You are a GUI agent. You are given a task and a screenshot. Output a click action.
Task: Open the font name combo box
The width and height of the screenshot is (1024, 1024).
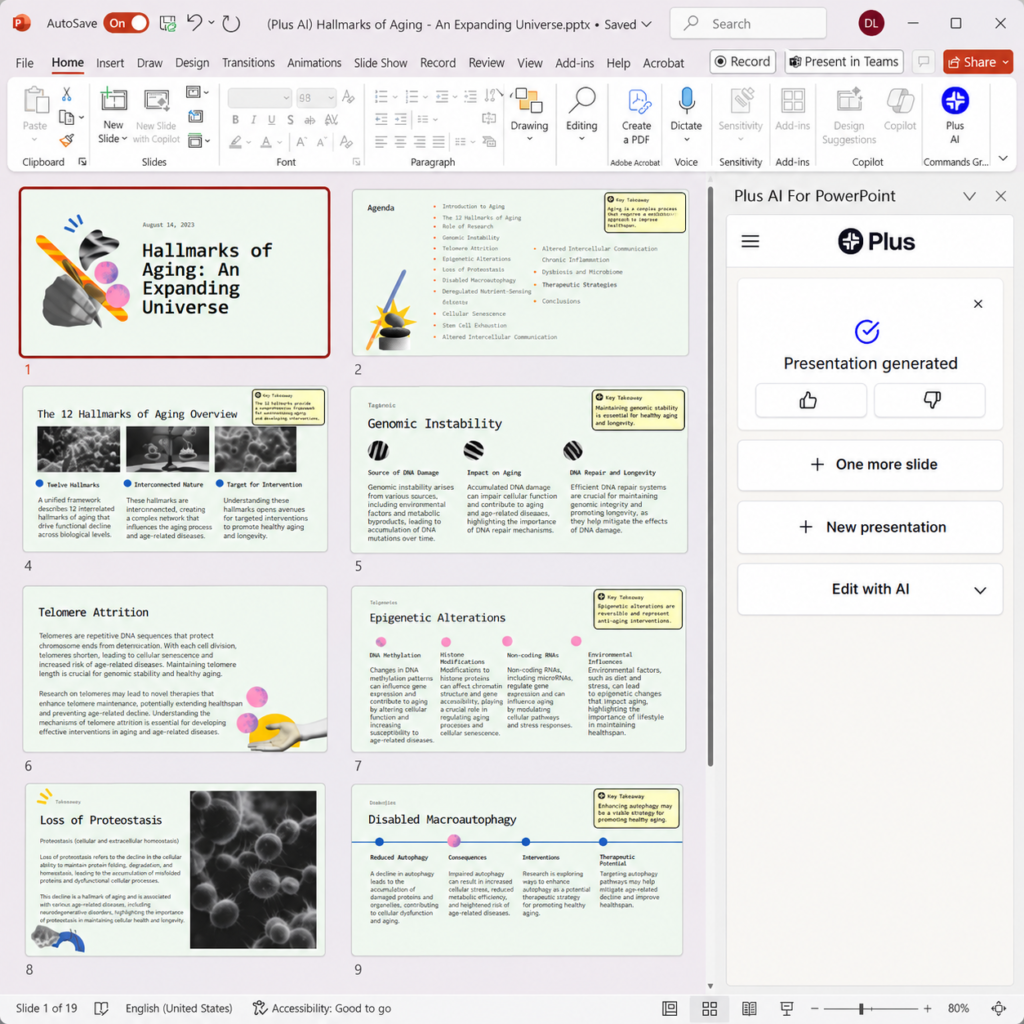(259, 98)
